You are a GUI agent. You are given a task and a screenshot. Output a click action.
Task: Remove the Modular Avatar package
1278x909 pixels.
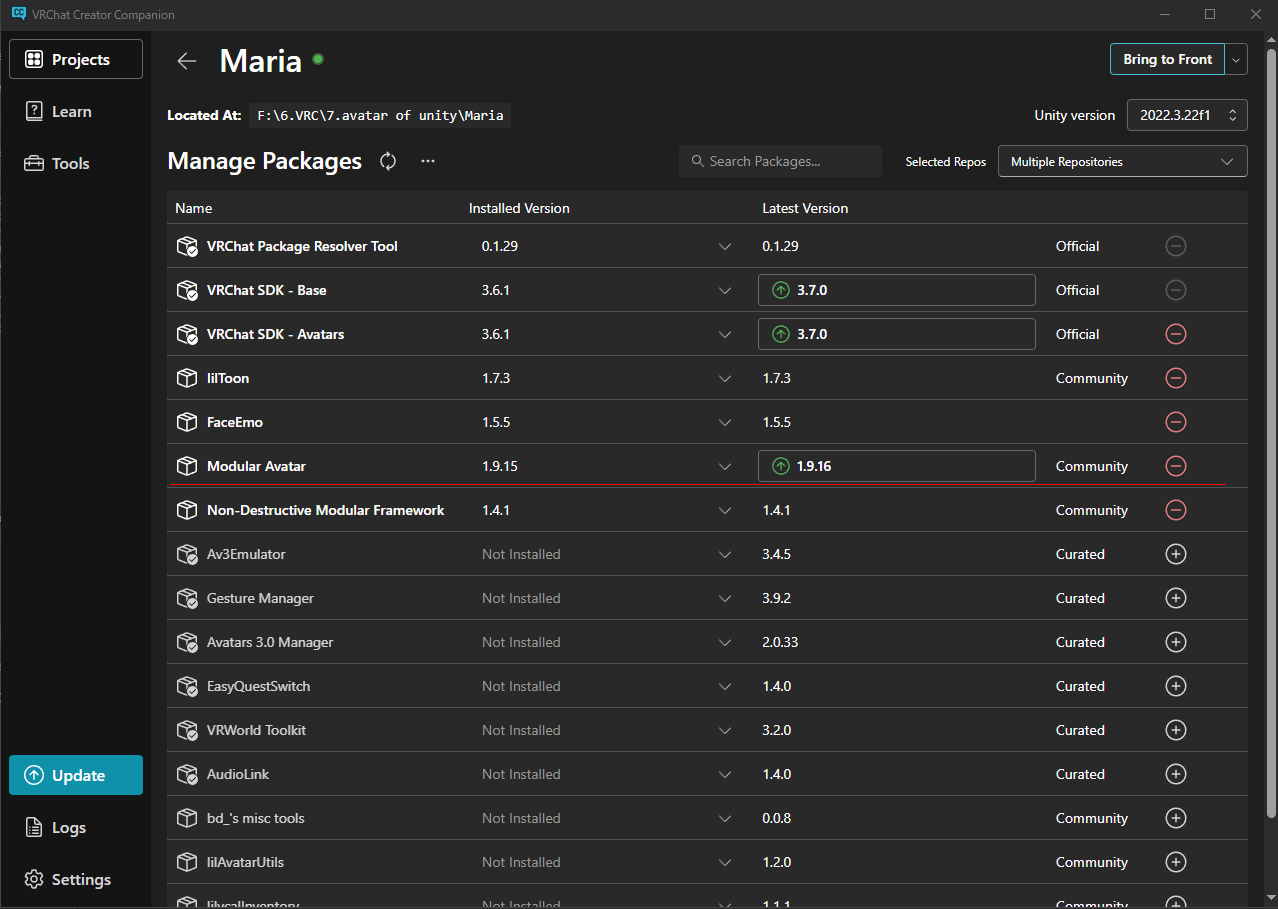1176,466
